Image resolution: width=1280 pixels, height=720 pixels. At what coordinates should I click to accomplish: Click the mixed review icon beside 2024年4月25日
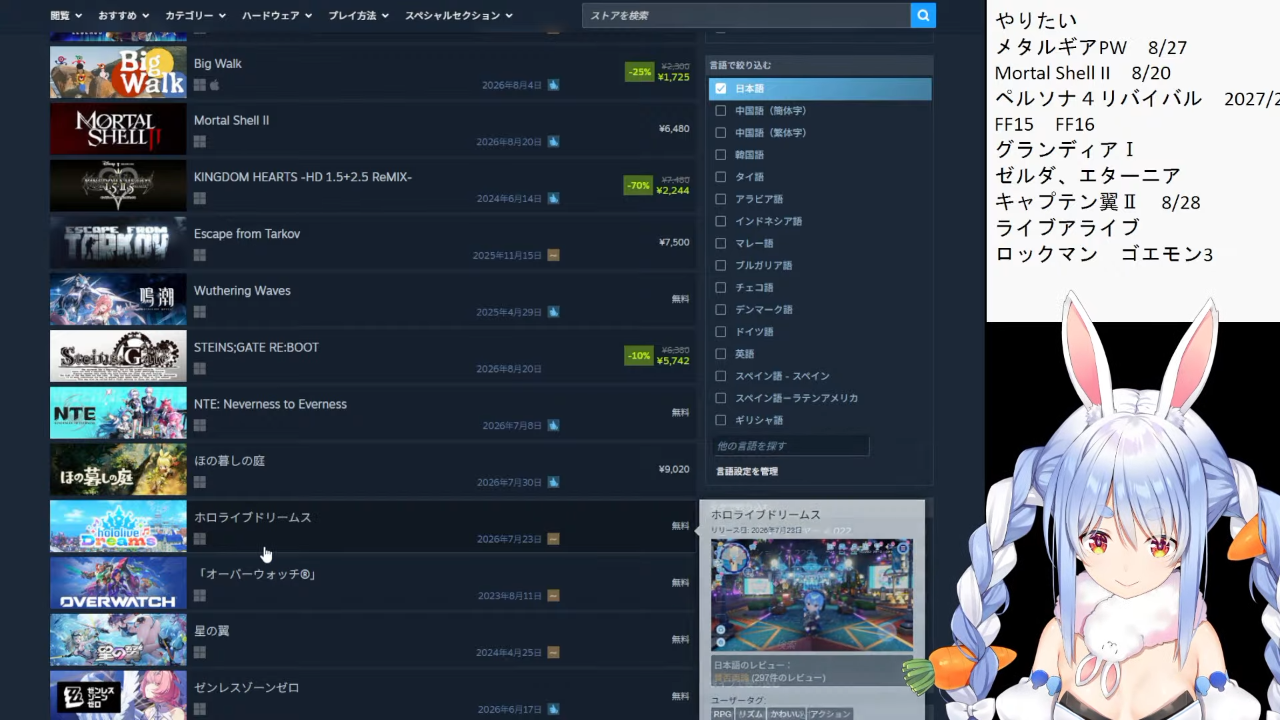(x=553, y=653)
